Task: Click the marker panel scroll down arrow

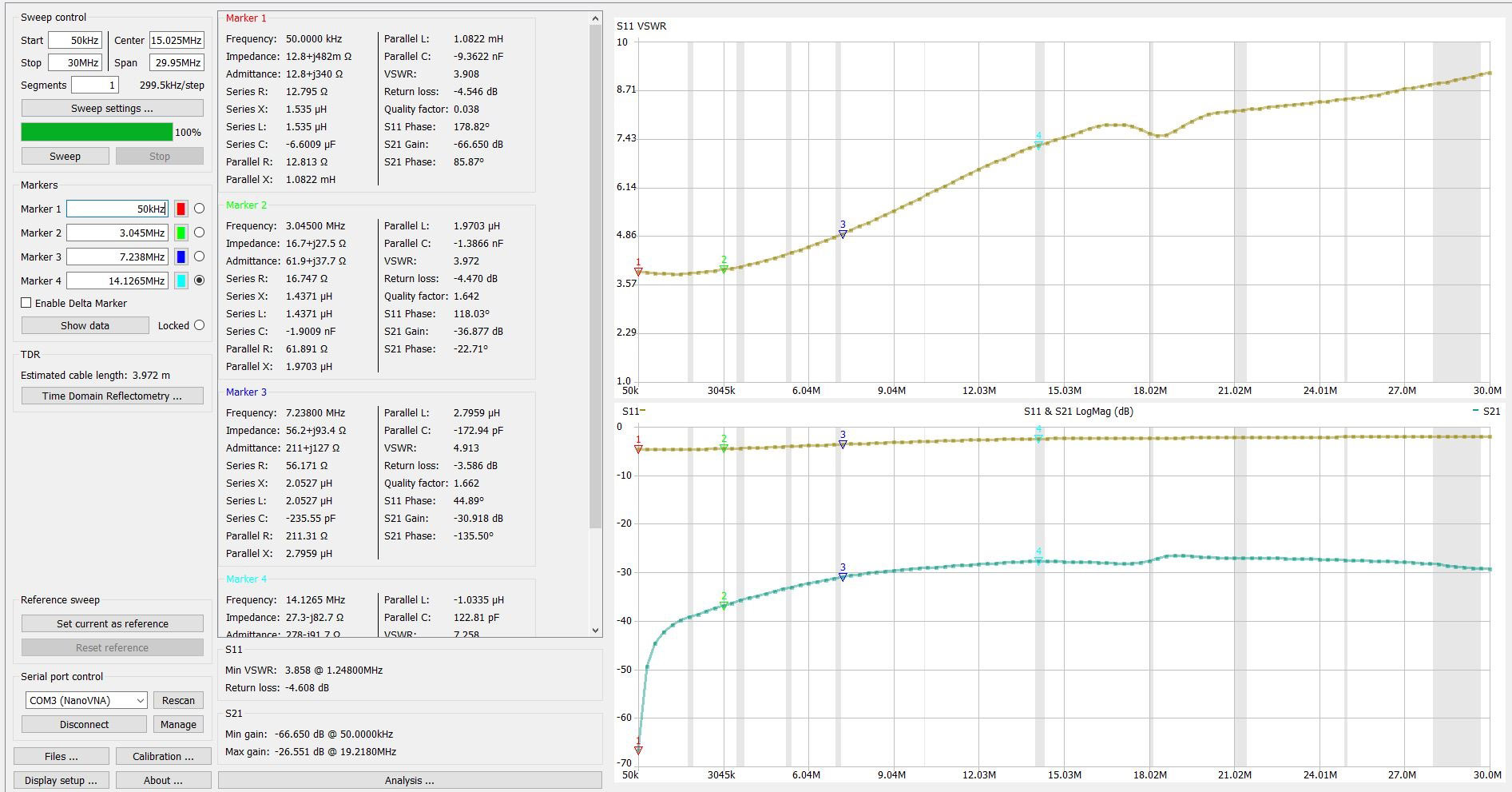Action: (595, 630)
